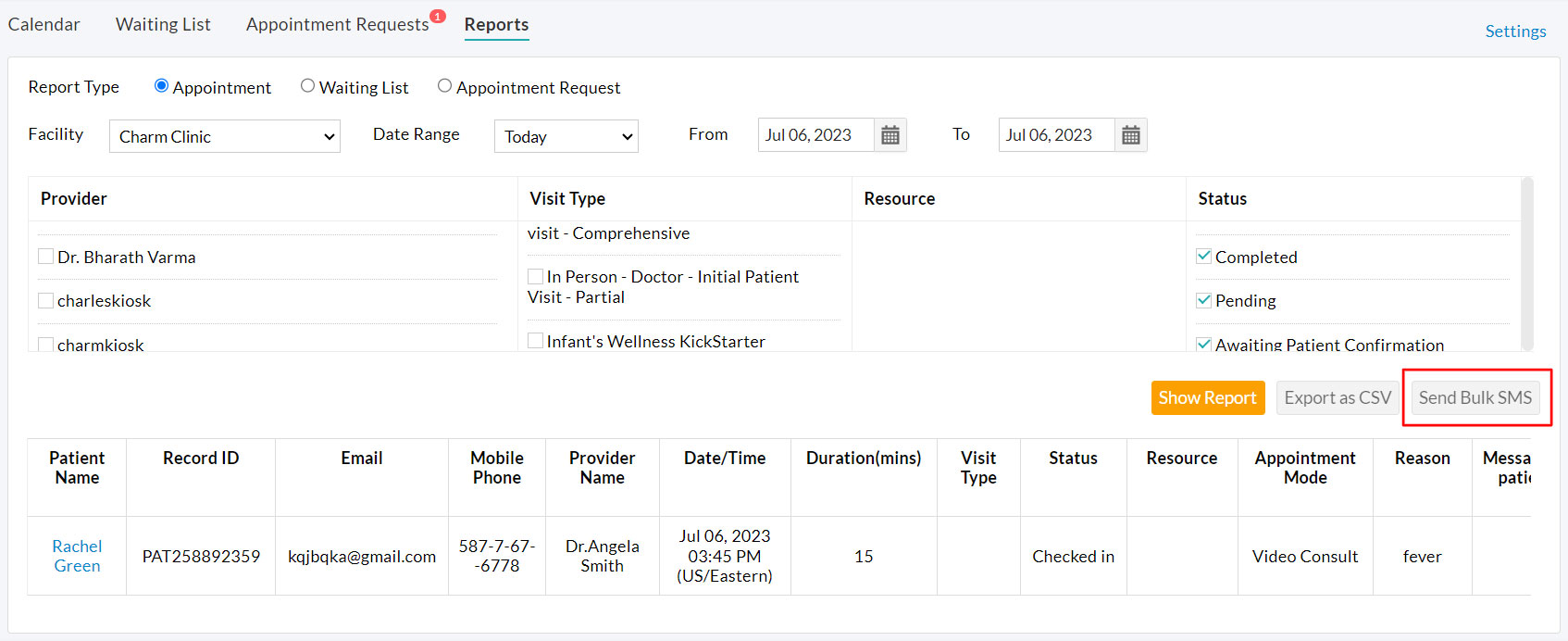Check Infant's Wellness KickStarter visit type
The height and width of the screenshot is (641, 1568).
535,341
